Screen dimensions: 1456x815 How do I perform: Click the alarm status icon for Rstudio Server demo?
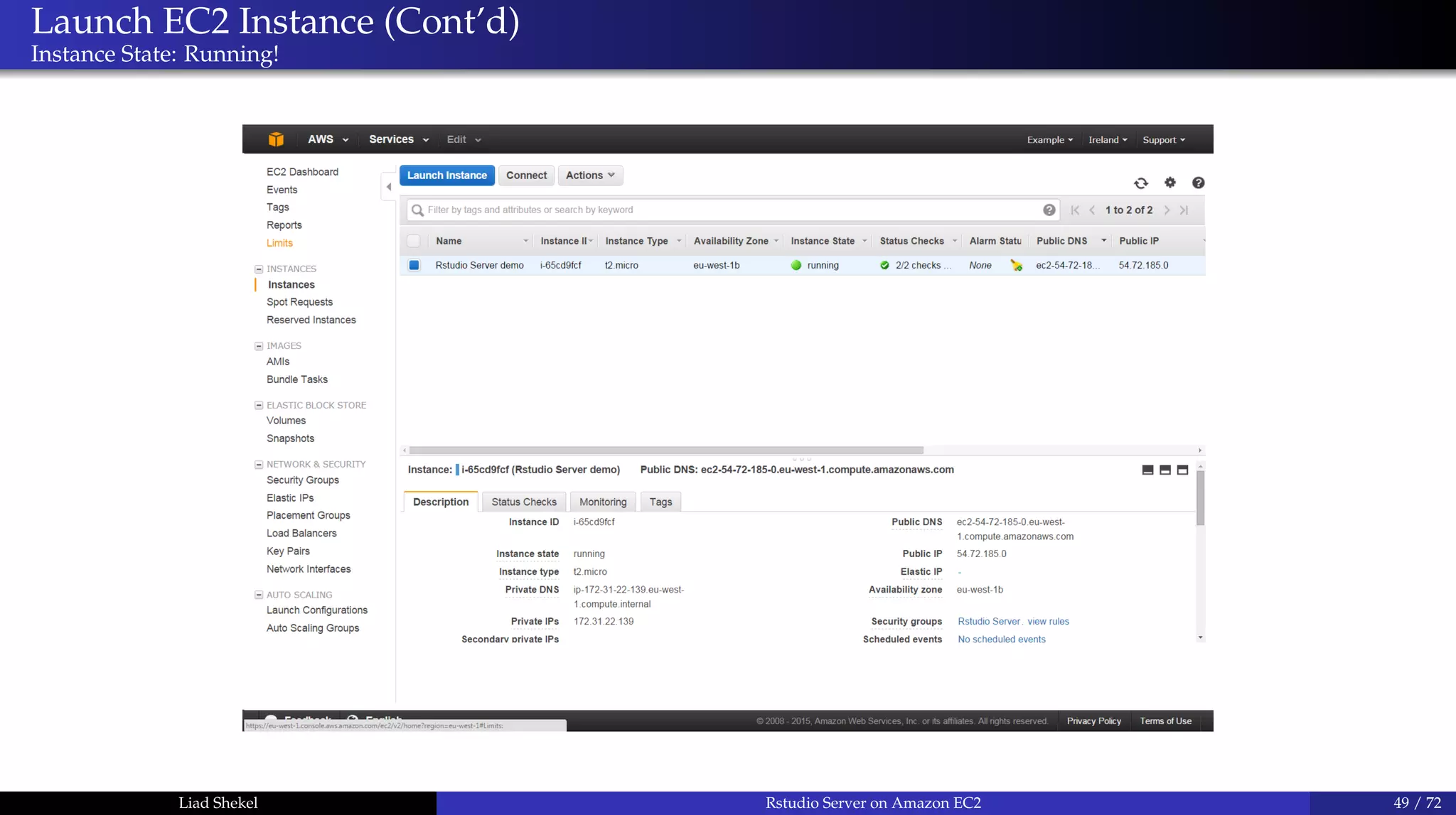tap(1017, 265)
